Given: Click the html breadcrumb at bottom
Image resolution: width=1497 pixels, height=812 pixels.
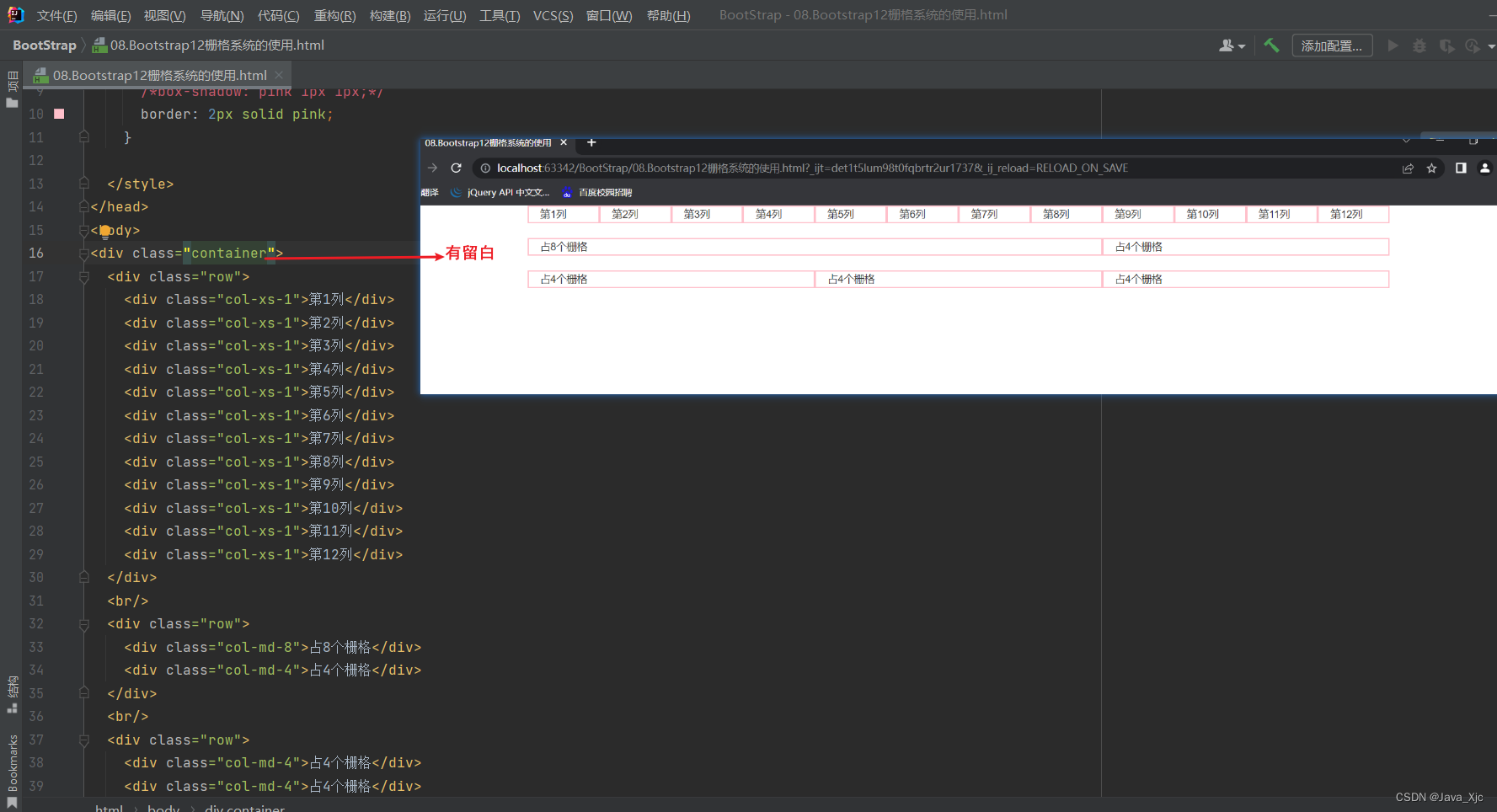Looking at the screenshot, I should 110,809.
